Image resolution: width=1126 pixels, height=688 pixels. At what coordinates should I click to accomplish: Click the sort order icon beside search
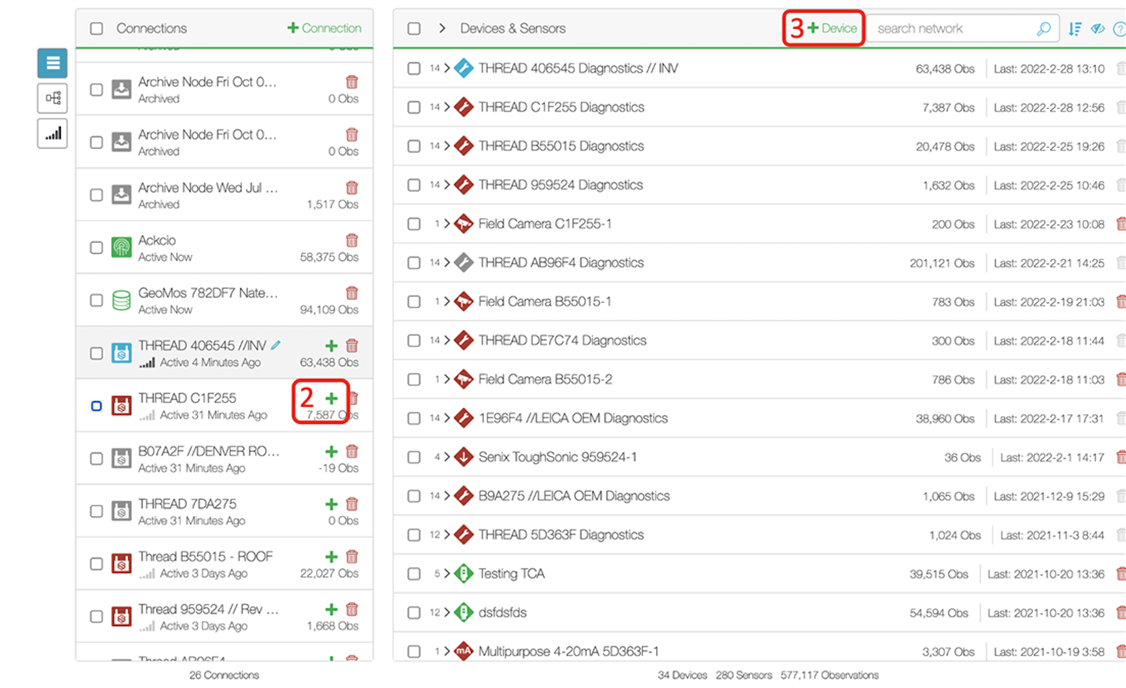(x=1075, y=29)
